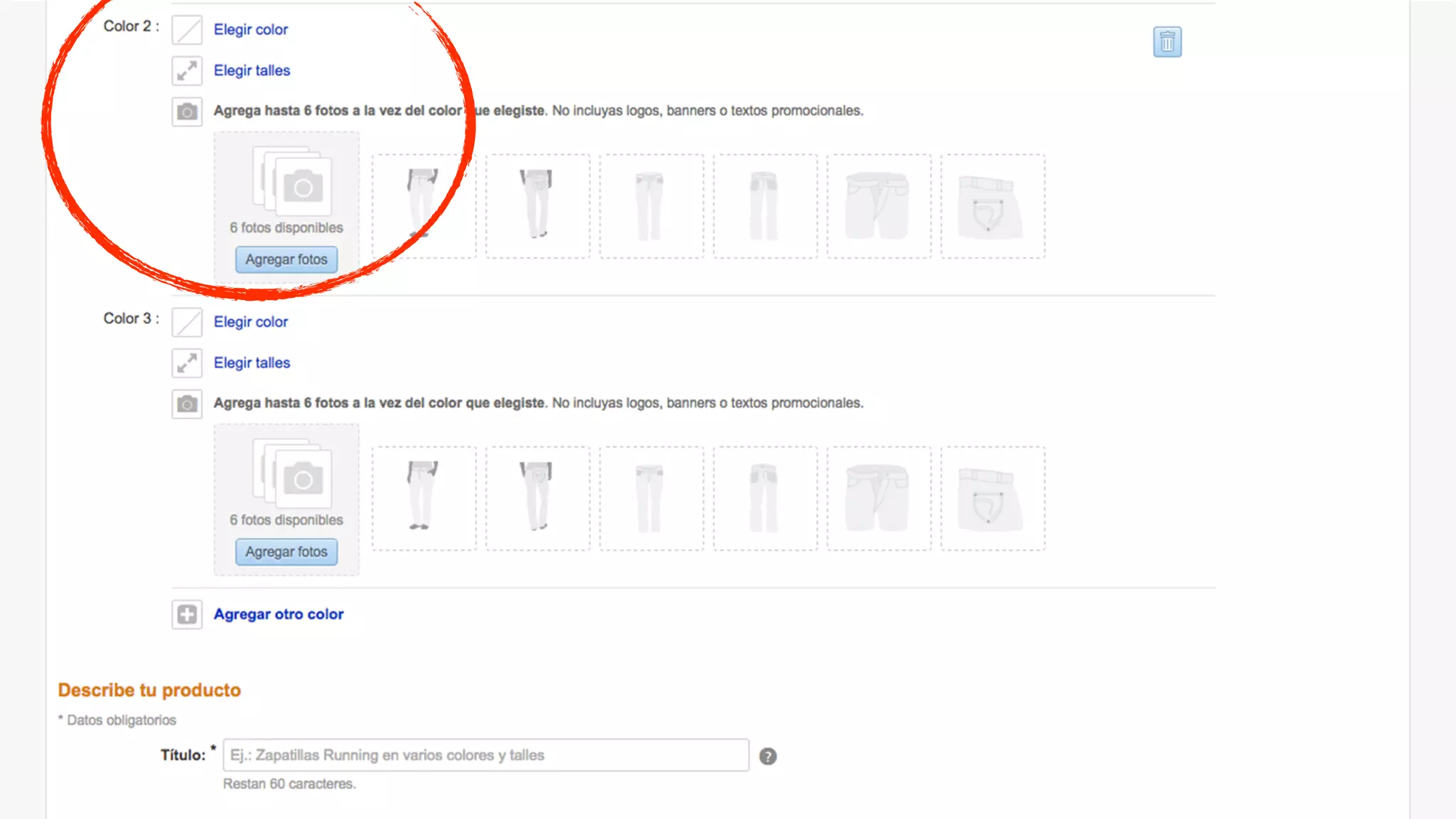Click the empty color swatch for Color 2
Screen dimensions: 1456x819
(x=187, y=30)
